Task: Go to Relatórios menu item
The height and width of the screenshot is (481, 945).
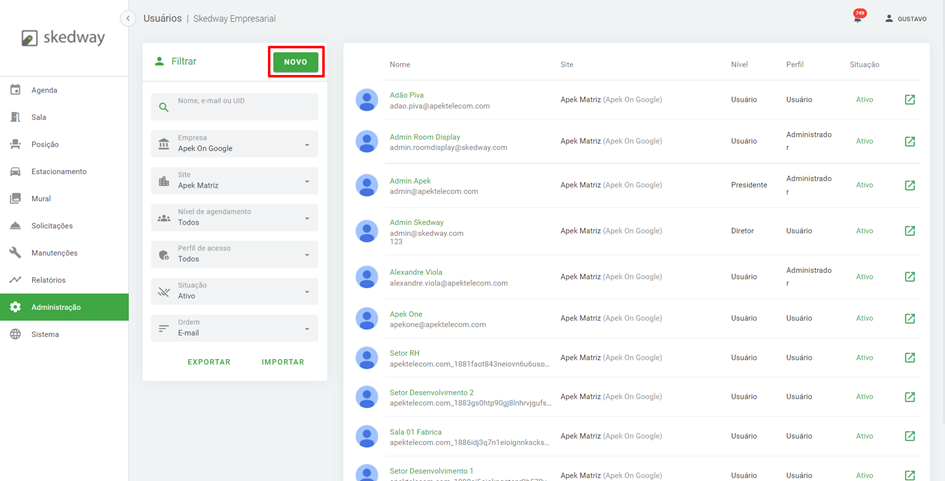Action: click(x=48, y=280)
